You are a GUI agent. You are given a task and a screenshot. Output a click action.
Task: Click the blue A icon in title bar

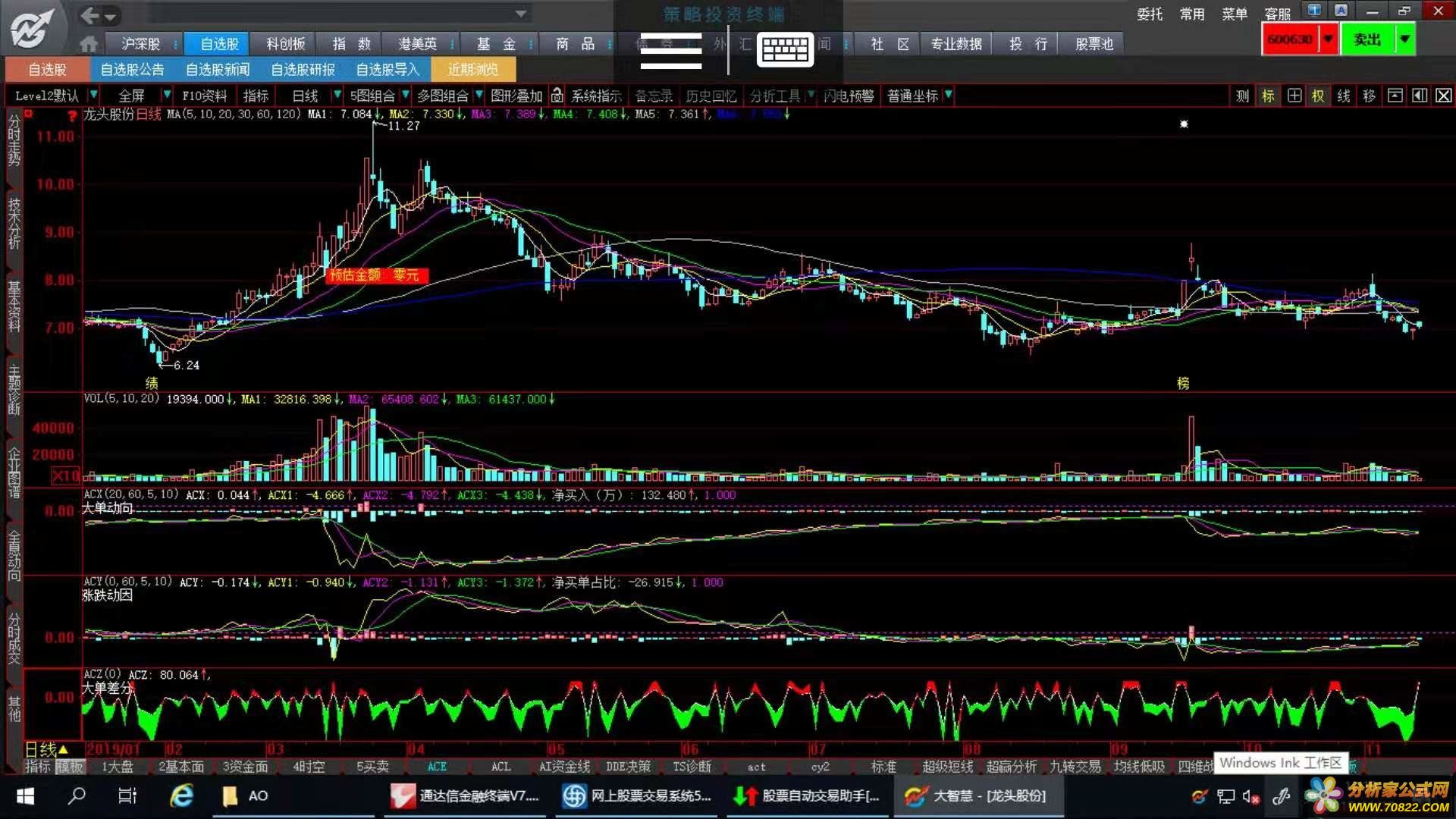click(x=1341, y=11)
